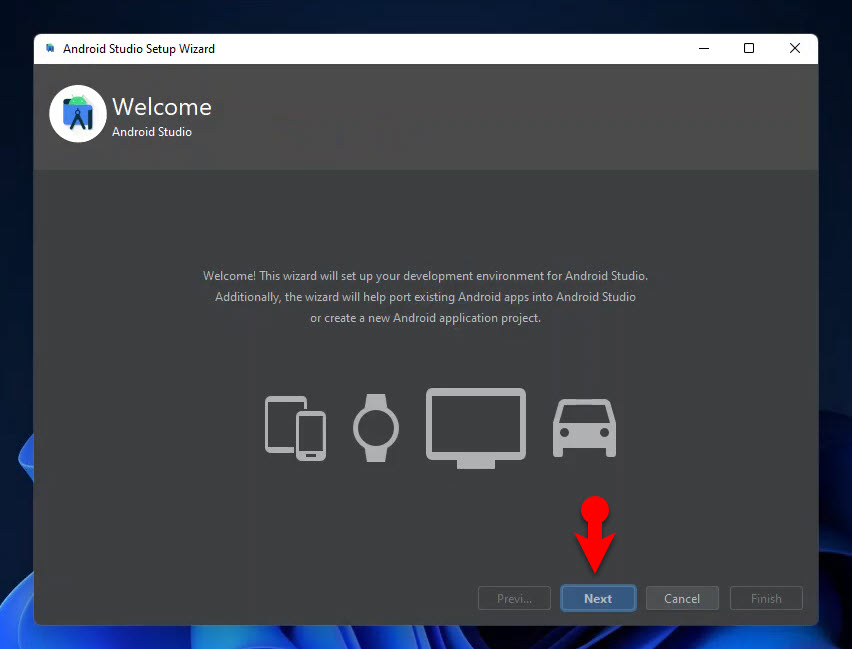Image resolution: width=852 pixels, height=649 pixels.
Task: Click the Android Studio subtitle under Welcome
Action: pyautogui.click(x=152, y=132)
